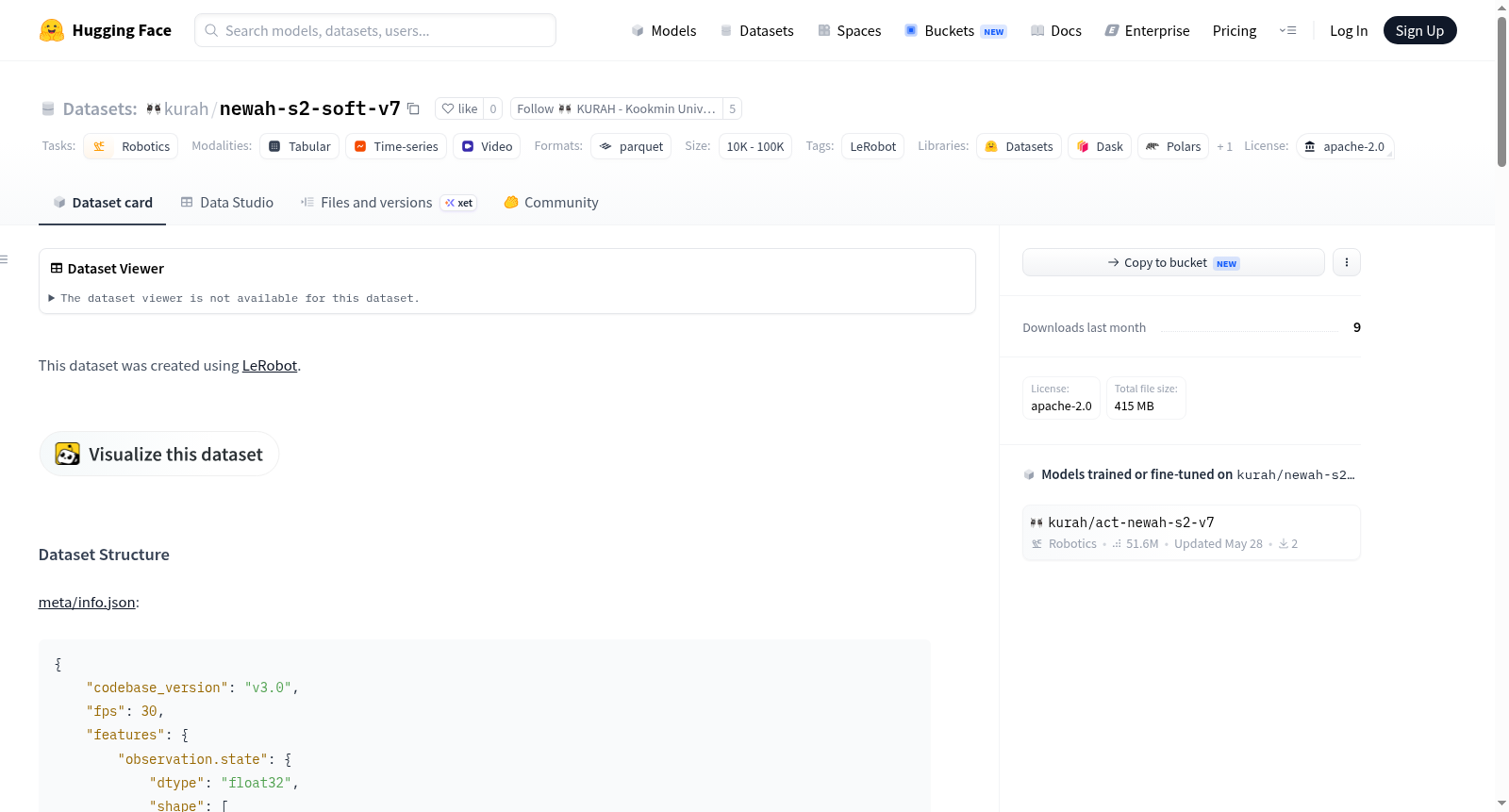Select the Tabular modality tag
The image size is (1509, 812).
click(300, 146)
